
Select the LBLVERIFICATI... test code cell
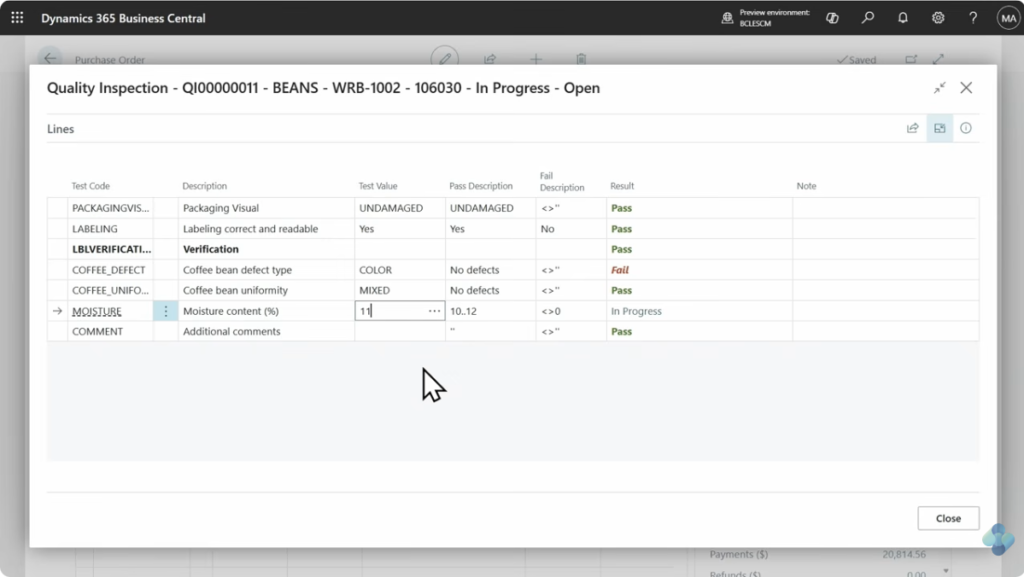(x=110, y=249)
